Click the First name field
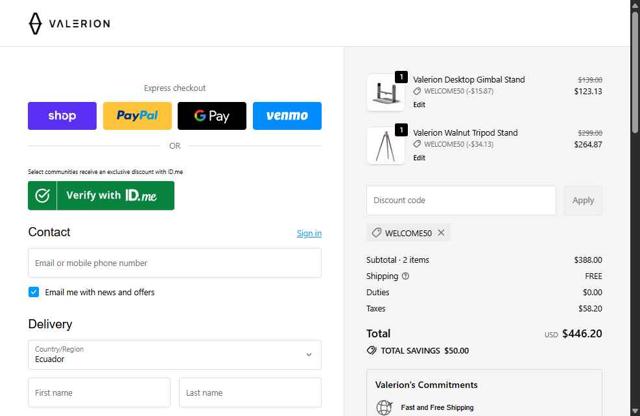The width and height of the screenshot is (640, 416). pyautogui.click(x=100, y=393)
